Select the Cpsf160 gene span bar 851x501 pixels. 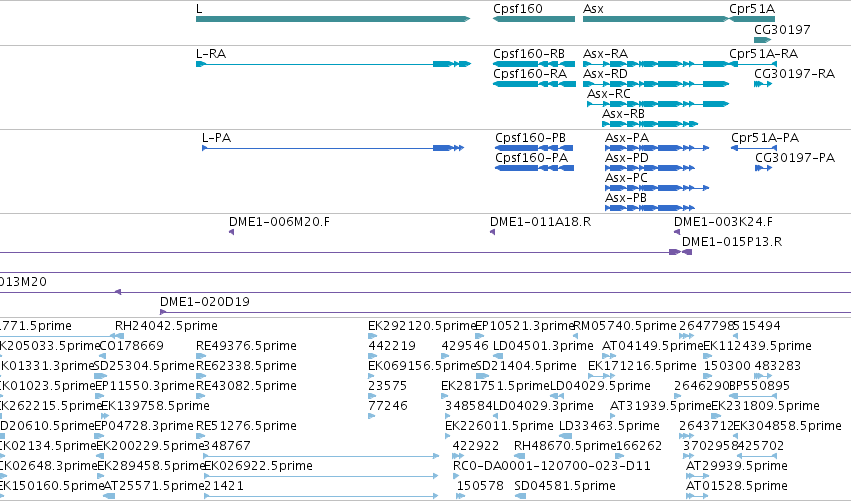pos(534,19)
